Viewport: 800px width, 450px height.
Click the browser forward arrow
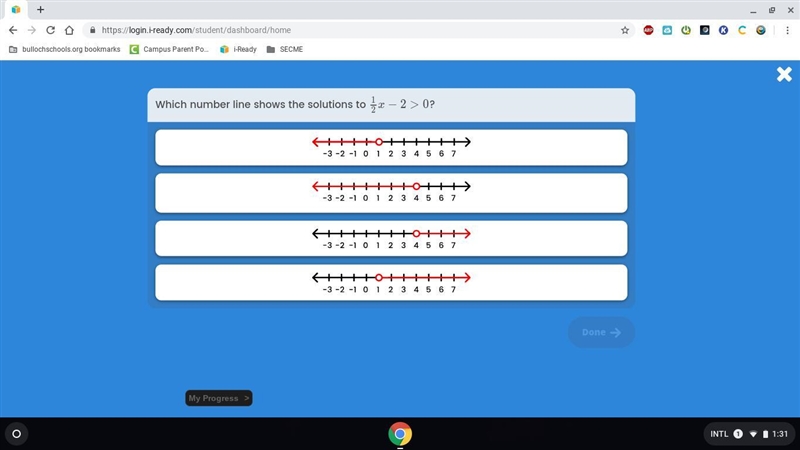[x=32, y=30]
